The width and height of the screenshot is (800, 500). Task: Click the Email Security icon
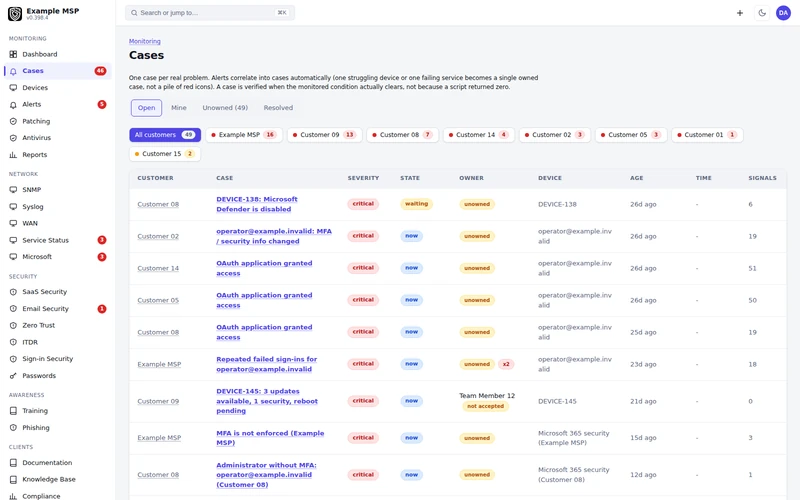pos(13,309)
